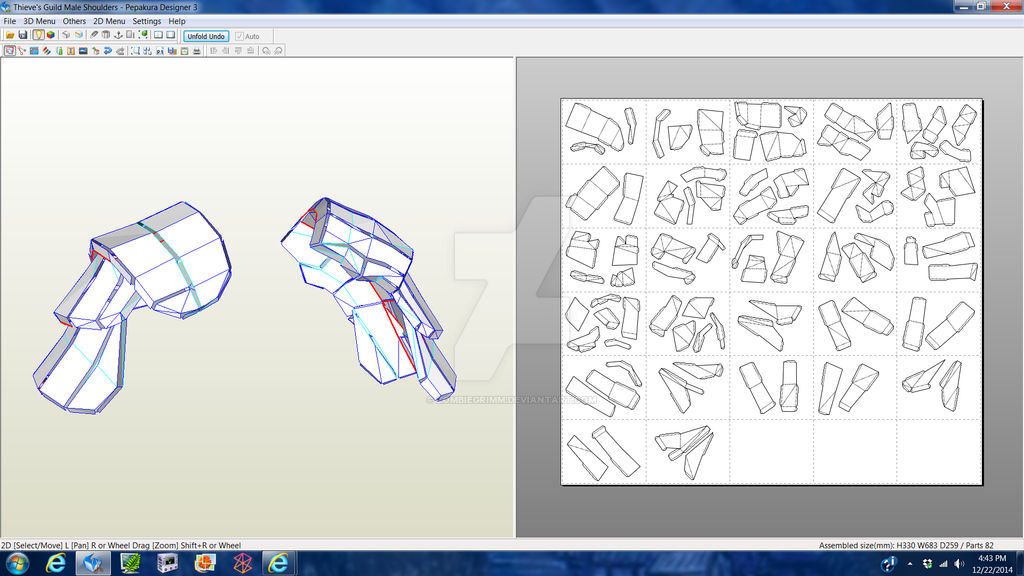Click the anchor icon in toolbar
1024x576 pixels.
[x=118, y=35]
